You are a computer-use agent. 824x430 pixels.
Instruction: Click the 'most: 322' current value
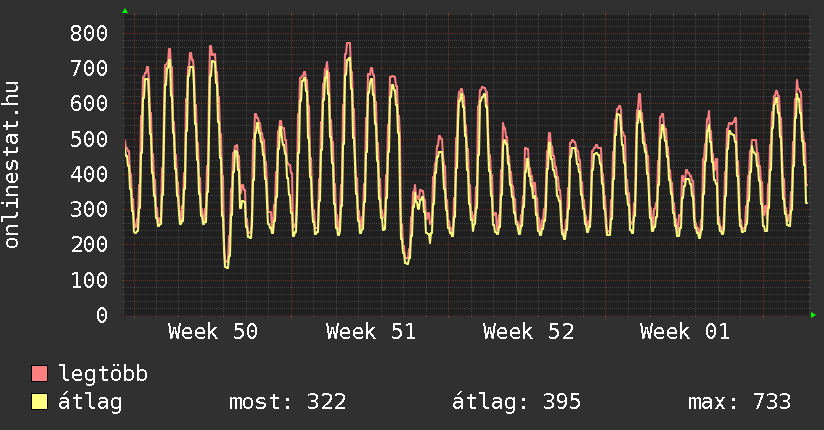288,402
